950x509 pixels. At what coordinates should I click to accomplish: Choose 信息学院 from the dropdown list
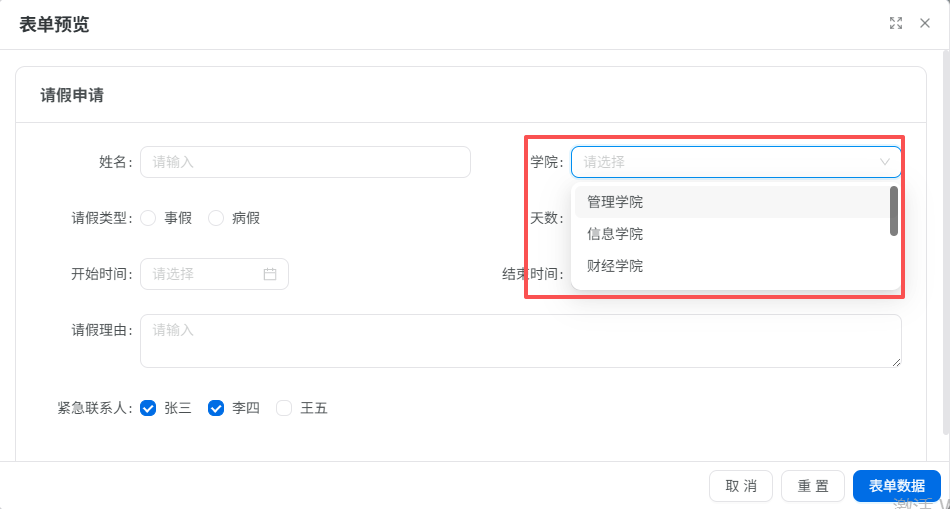[732, 234]
